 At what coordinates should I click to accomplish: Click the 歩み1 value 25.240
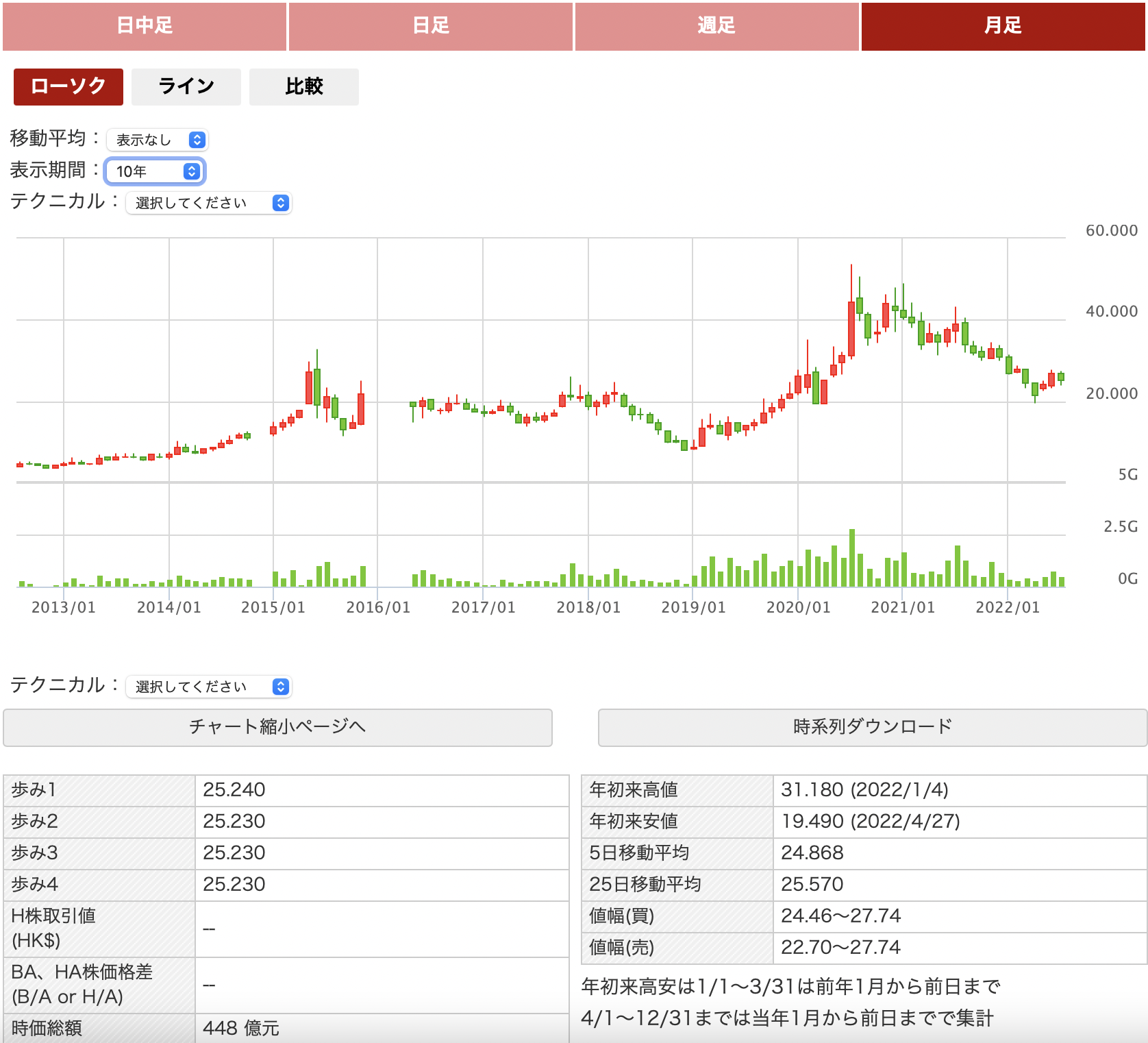tap(234, 790)
